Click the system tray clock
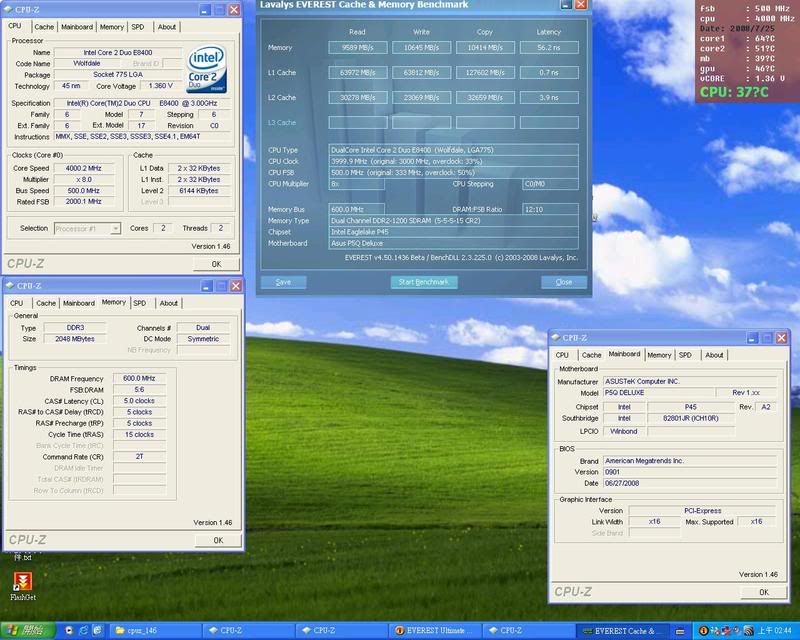This screenshot has width=800, height=640. [776, 631]
